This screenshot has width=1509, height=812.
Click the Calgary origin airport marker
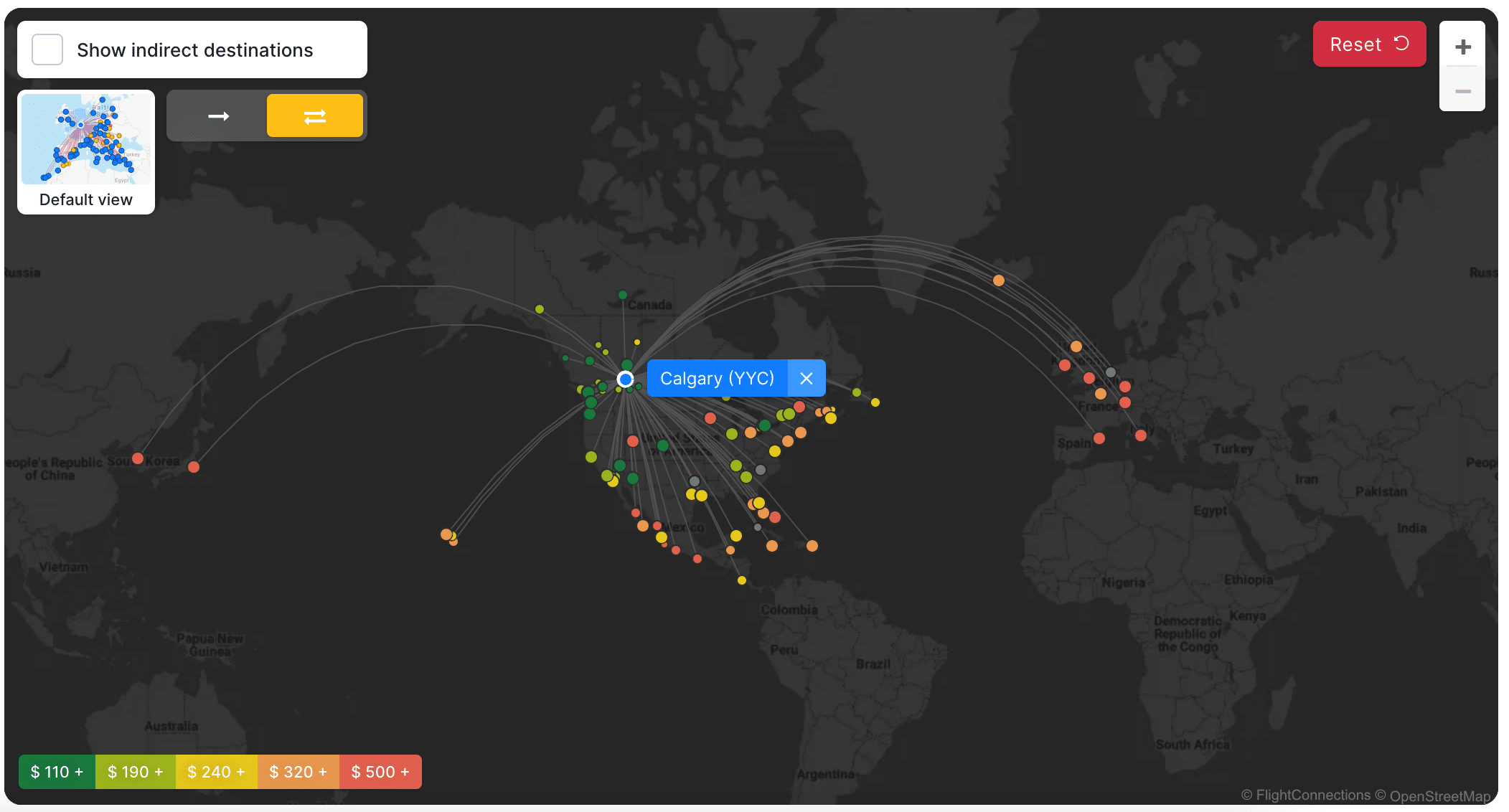tap(626, 379)
